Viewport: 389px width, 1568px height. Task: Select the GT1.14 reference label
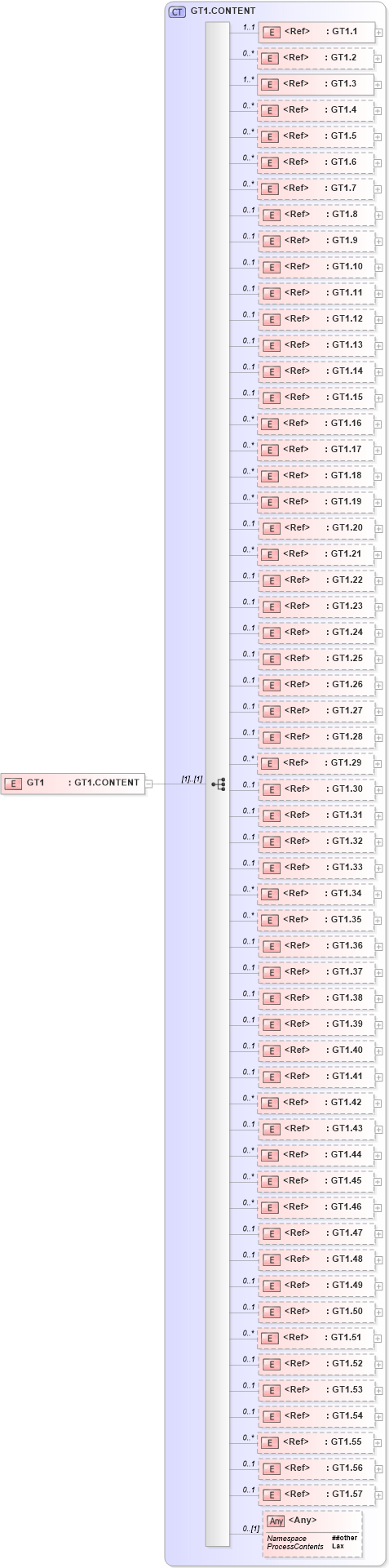click(x=344, y=371)
